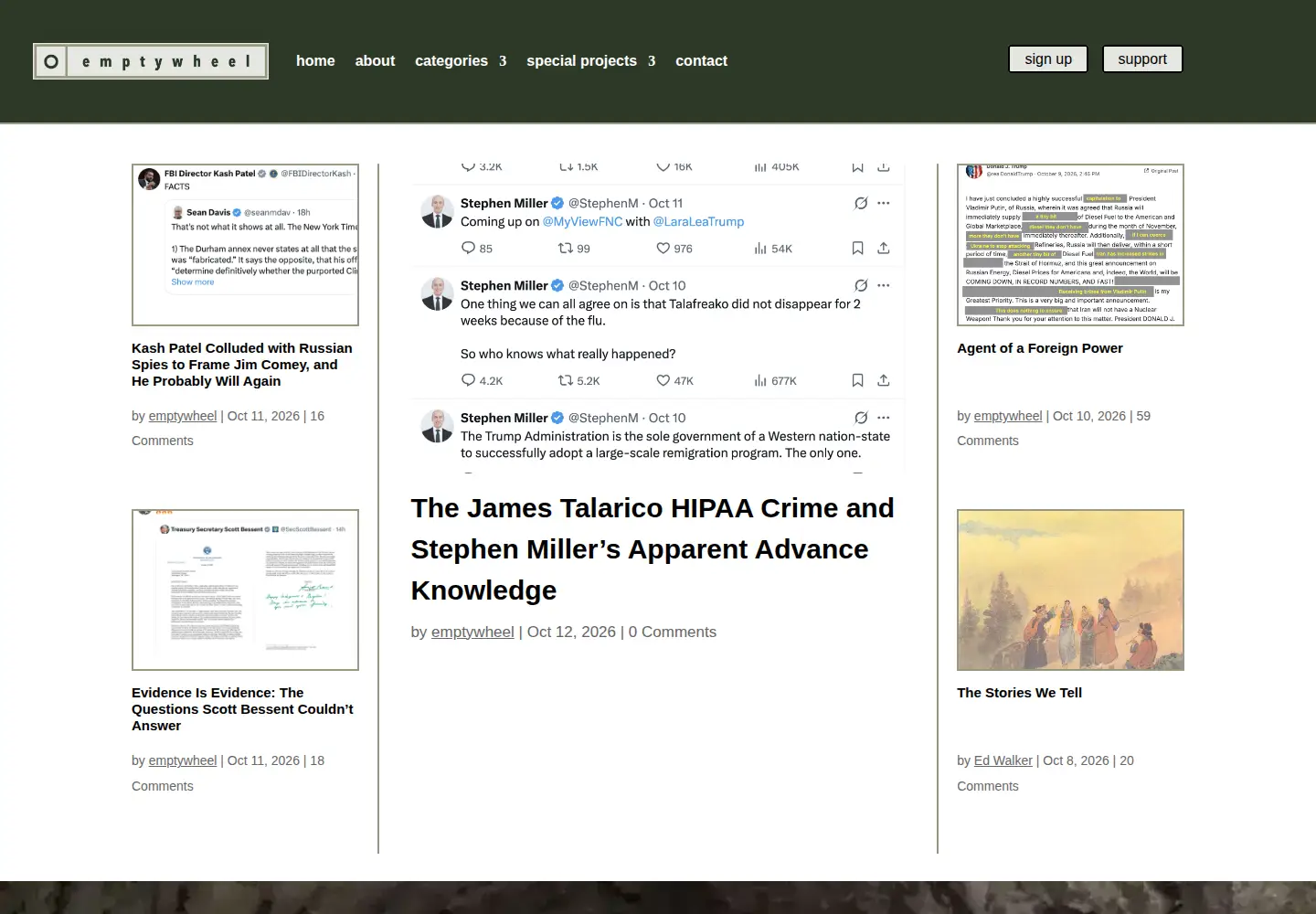The width and height of the screenshot is (1316, 914).
Task: Click the support button
Action: pyautogui.click(x=1142, y=59)
